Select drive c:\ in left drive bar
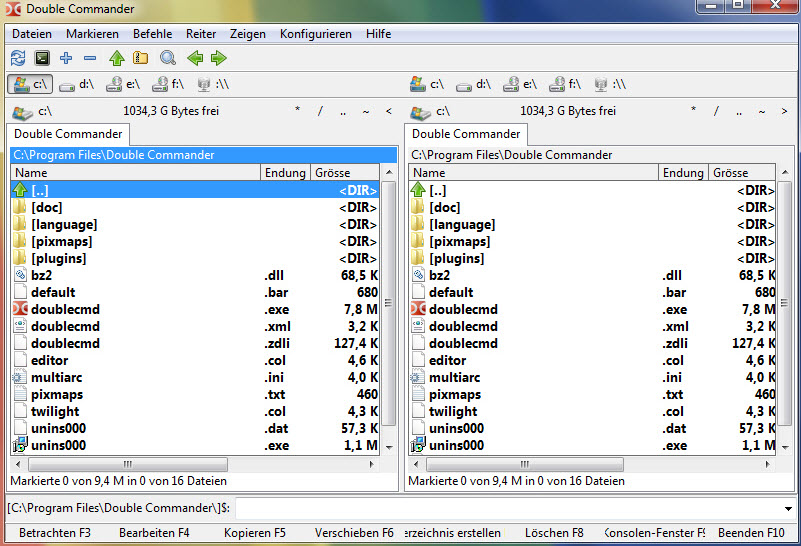The width and height of the screenshot is (801, 546). tap(30, 84)
